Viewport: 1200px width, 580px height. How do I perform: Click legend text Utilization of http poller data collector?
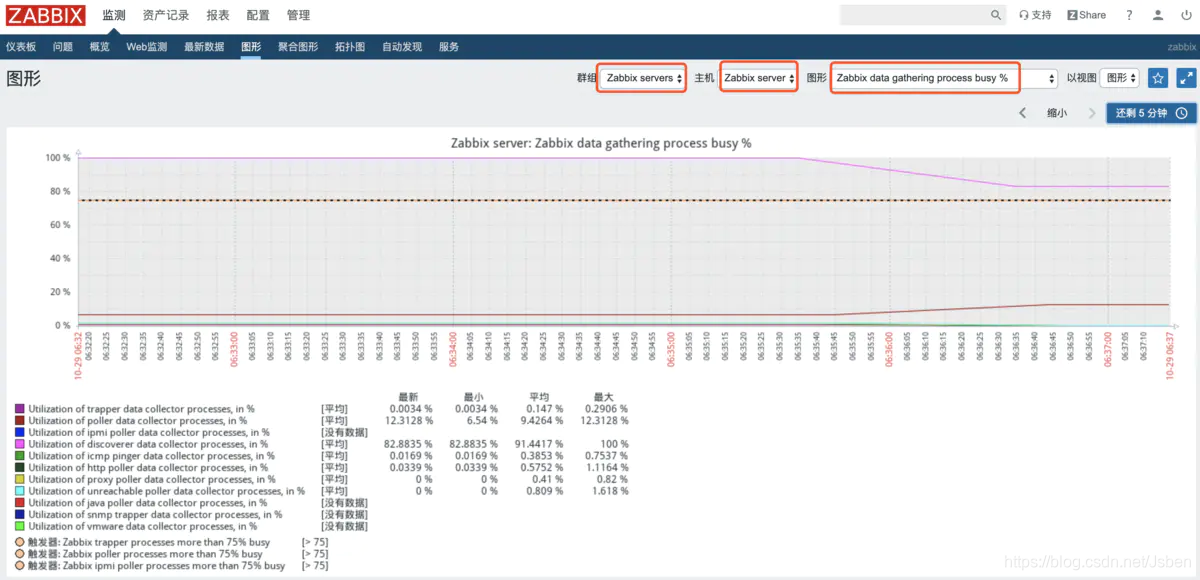coord(148,468)
